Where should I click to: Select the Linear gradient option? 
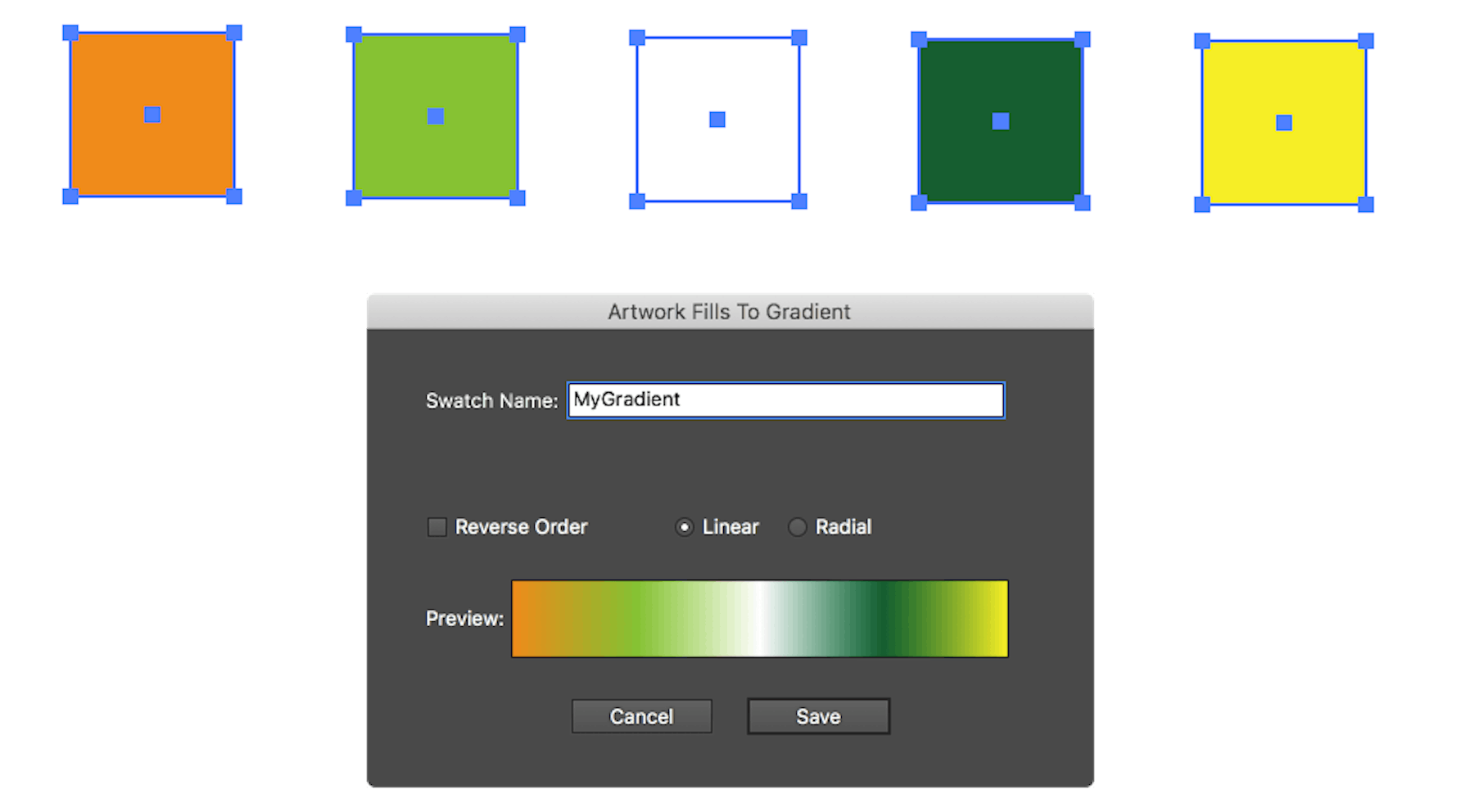pyautogui.click(x=685, y=527)
